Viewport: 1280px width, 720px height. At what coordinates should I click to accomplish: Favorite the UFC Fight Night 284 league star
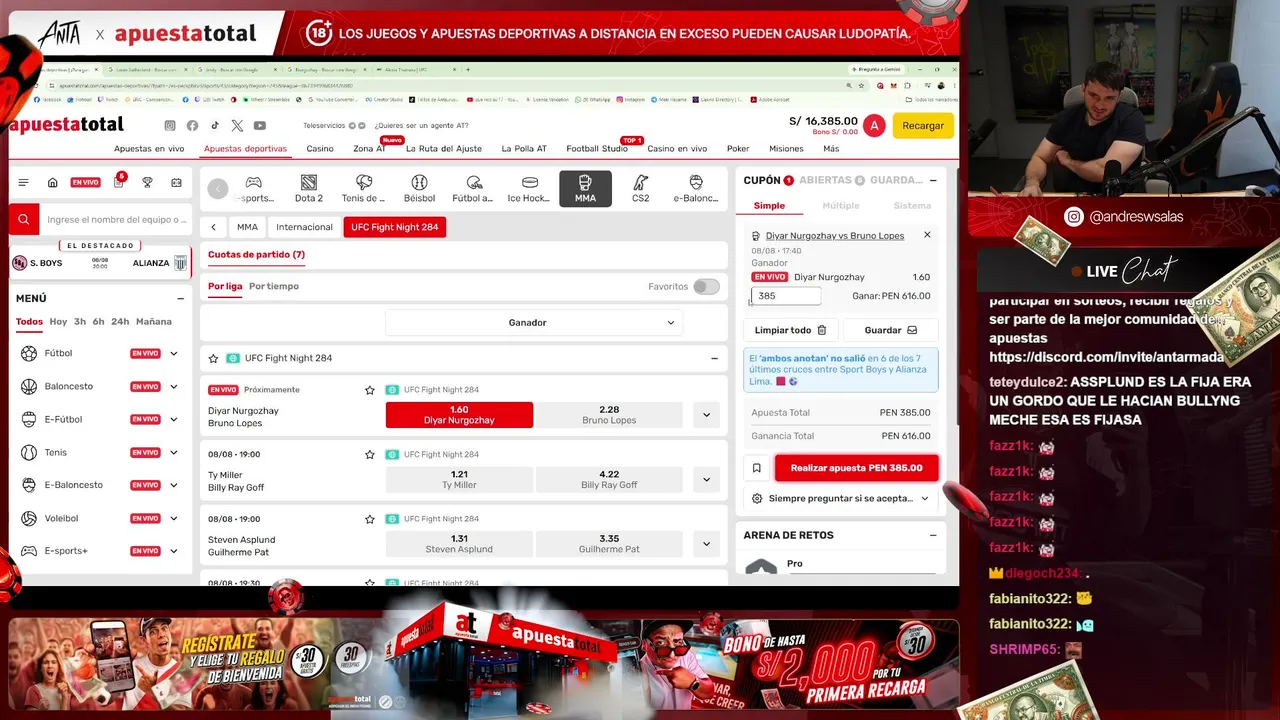(213, 358)
